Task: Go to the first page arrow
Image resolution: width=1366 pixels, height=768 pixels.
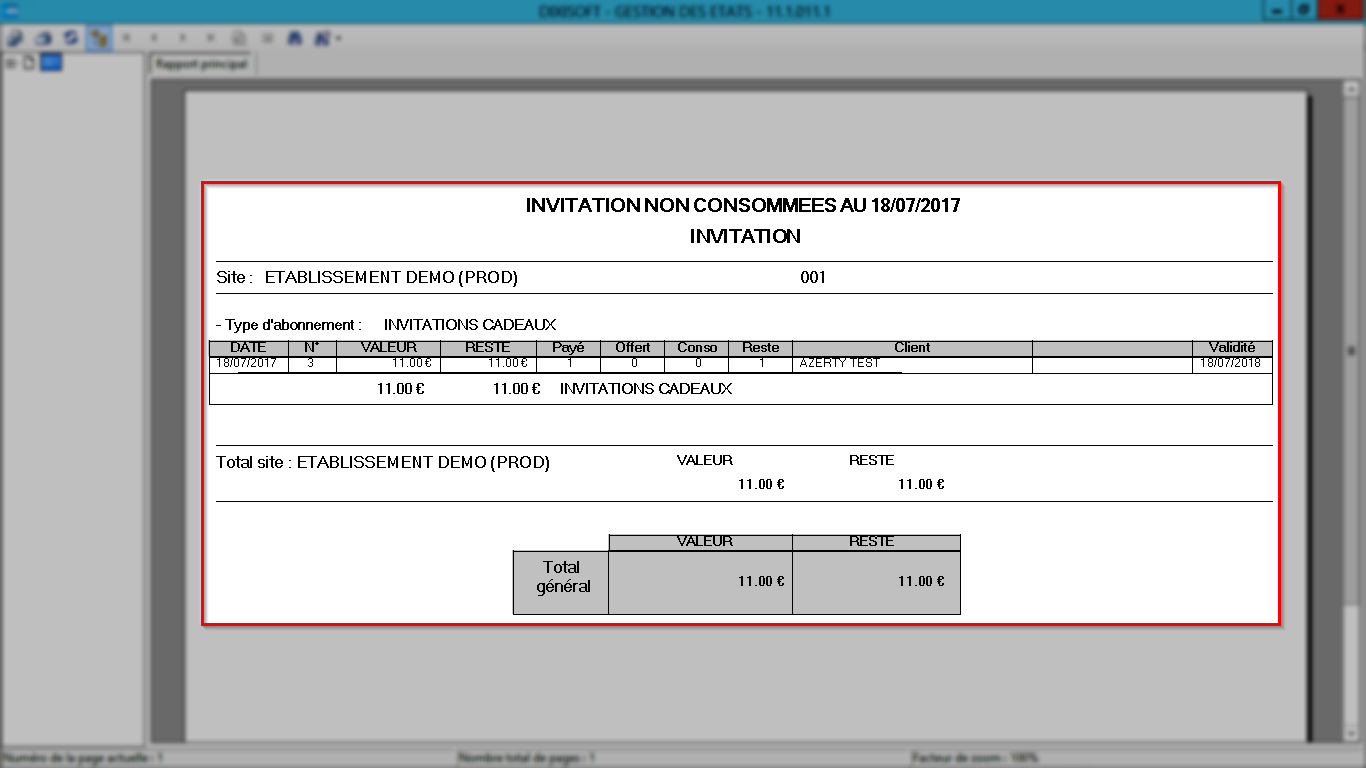Action: tap(127, 38)
